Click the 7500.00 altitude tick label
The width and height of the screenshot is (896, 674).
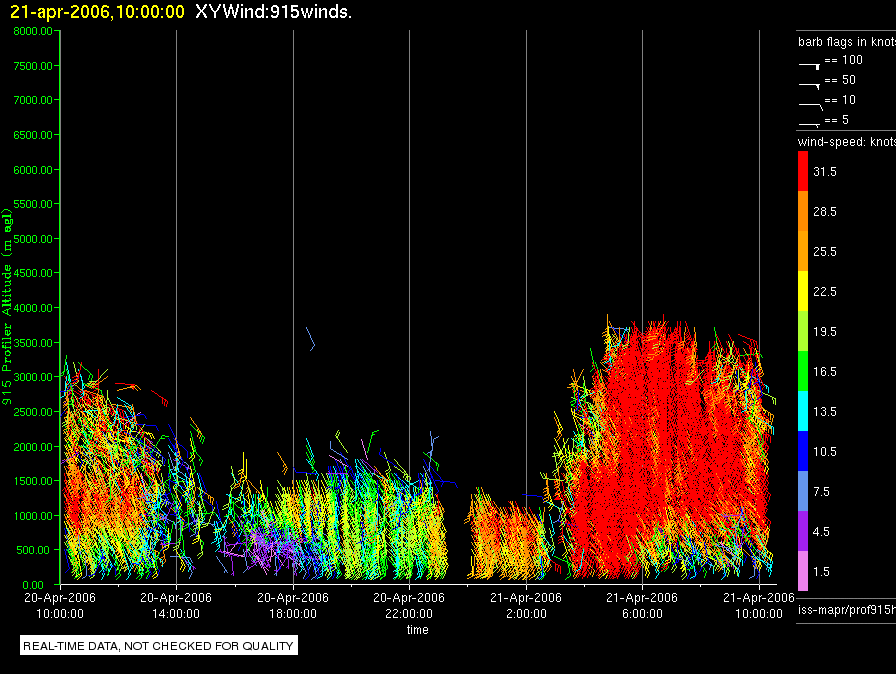click(x=33, y=66)
